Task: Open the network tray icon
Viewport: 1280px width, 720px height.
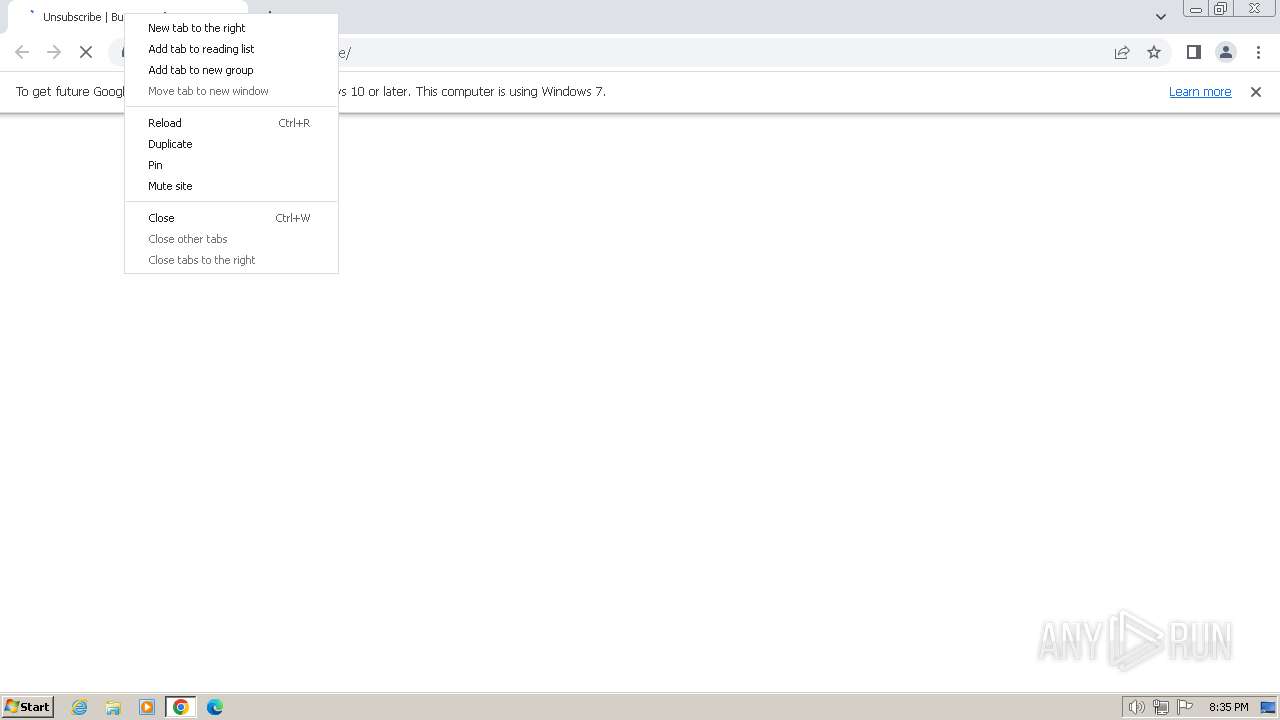Action: click(x=1161, y=707)
